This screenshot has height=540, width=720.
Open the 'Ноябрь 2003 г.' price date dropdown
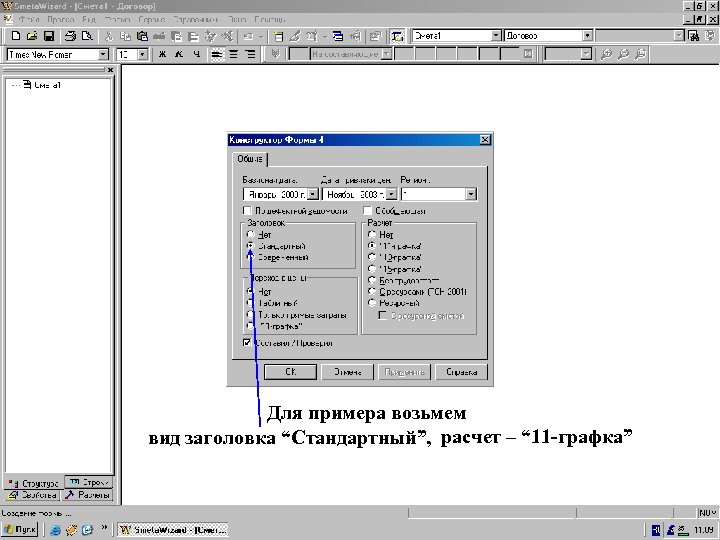point(391,194)
